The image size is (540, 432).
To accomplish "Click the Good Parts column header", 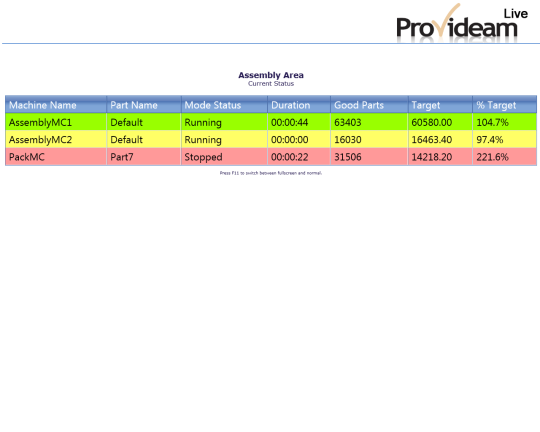I will point(369,105).
